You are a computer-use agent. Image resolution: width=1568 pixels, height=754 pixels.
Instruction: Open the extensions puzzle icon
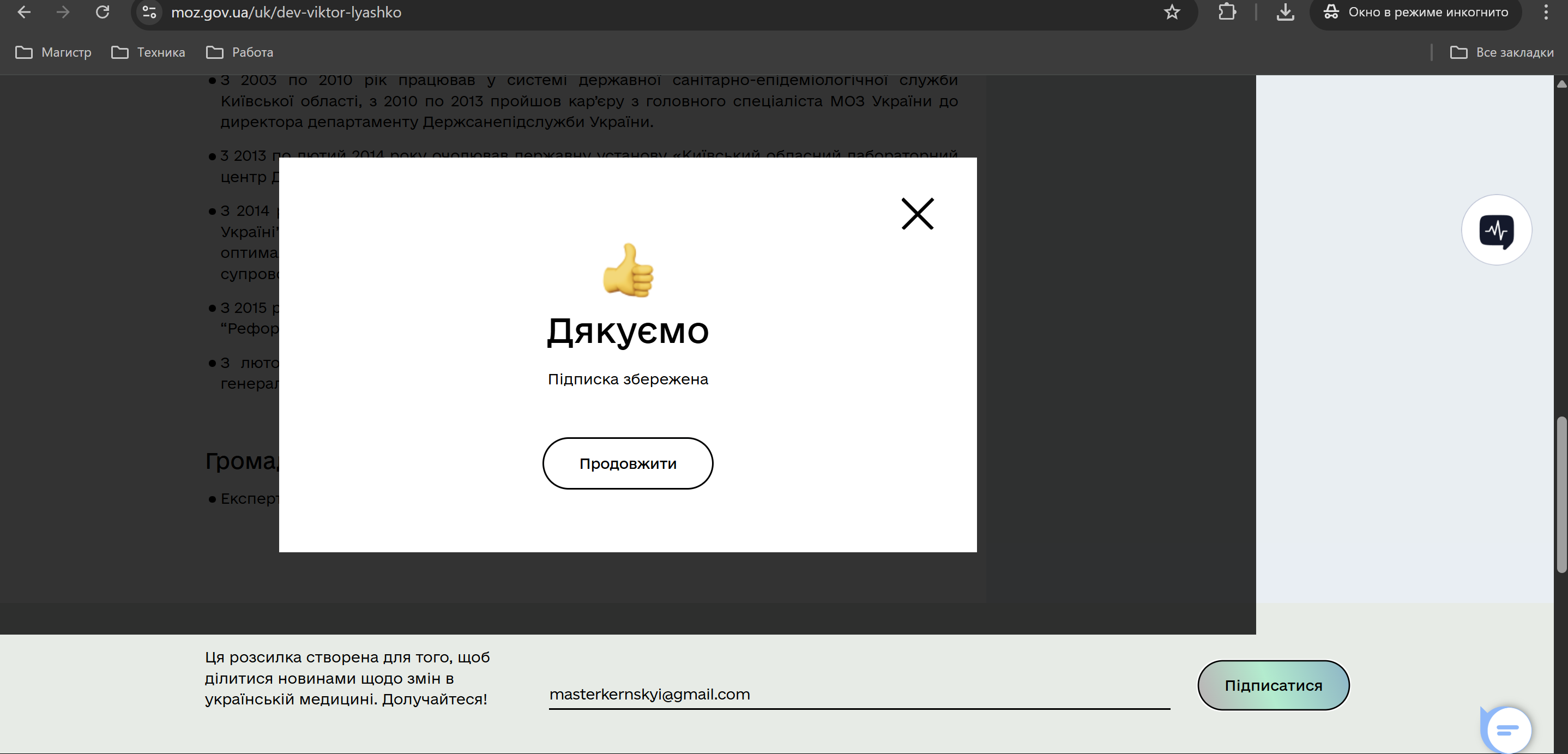tap(1227, 12)
